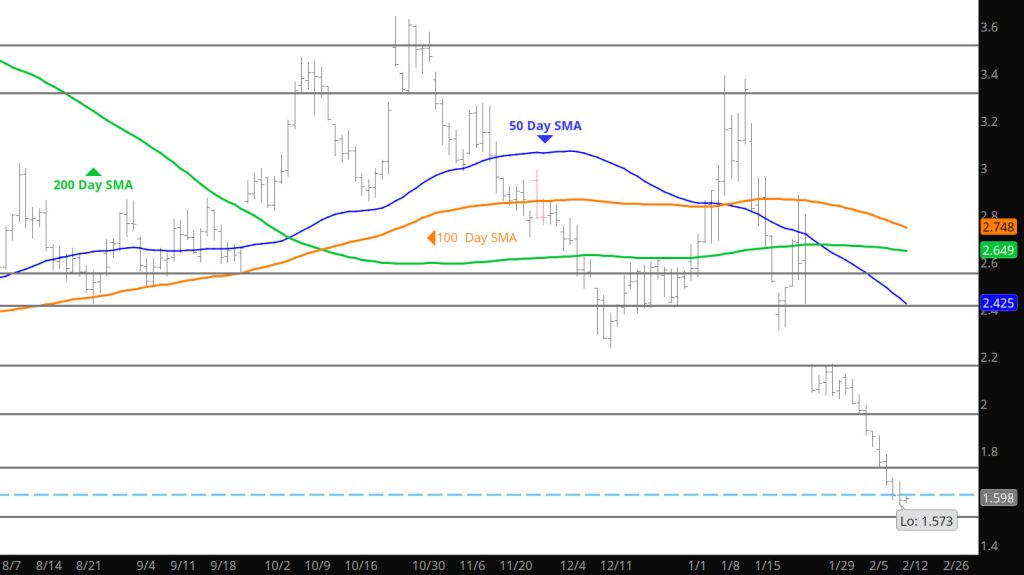
Task: Click the blue 2.425 price tag
Action: pyautogui.click(x=999, y=303)
